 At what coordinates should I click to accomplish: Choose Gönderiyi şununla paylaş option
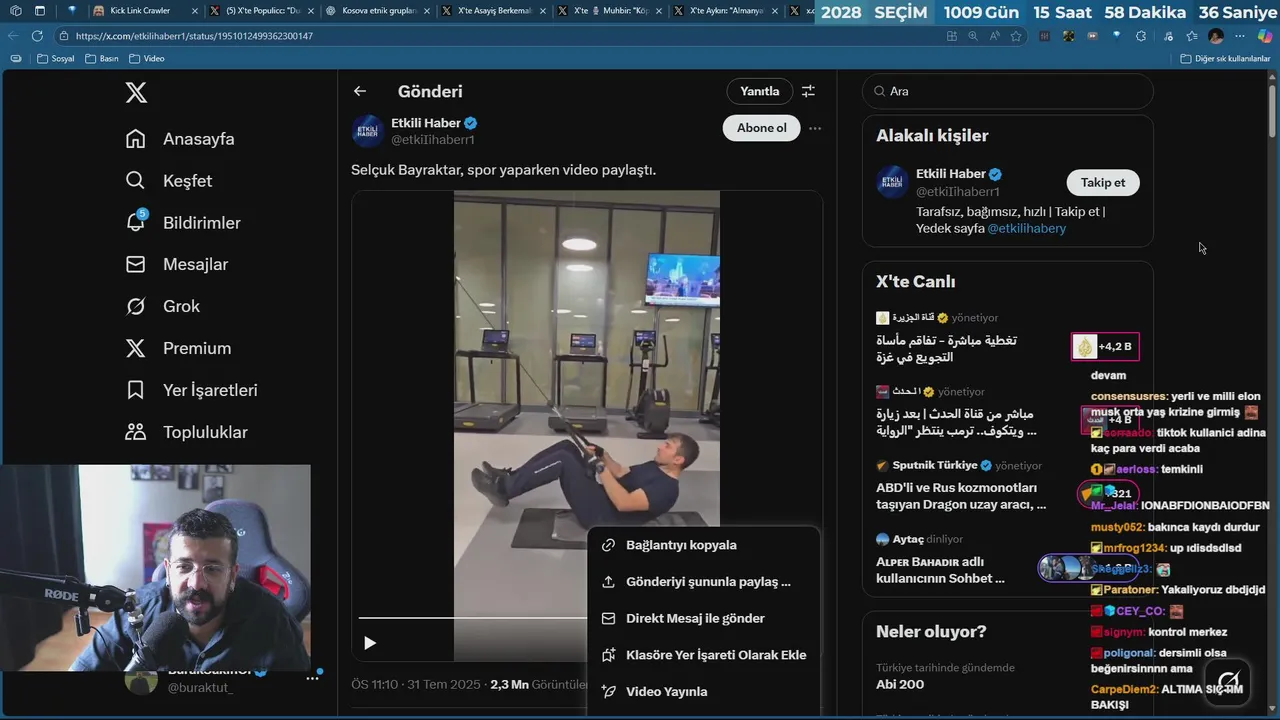coord(703,582)
